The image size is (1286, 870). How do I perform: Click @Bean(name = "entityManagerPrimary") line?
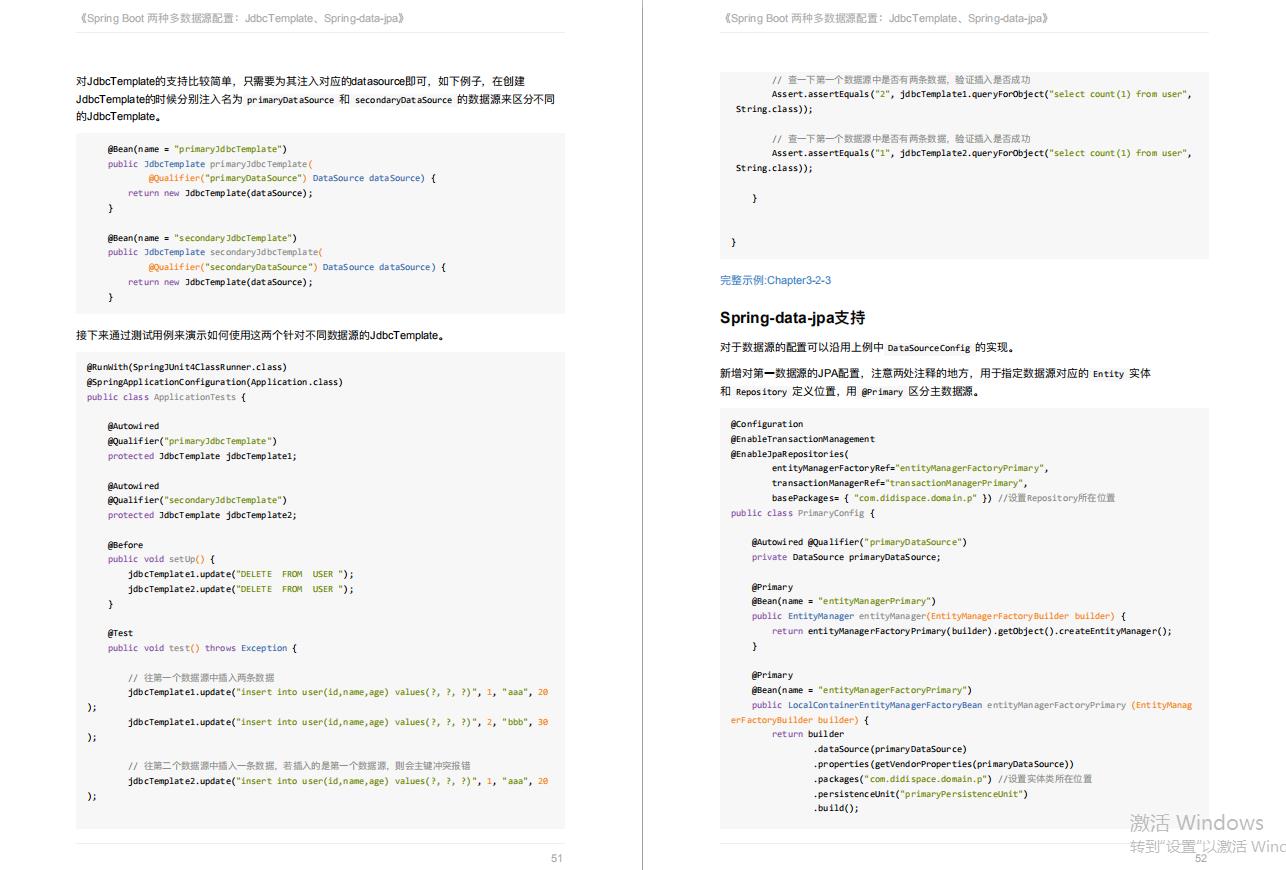coord(844,601)
